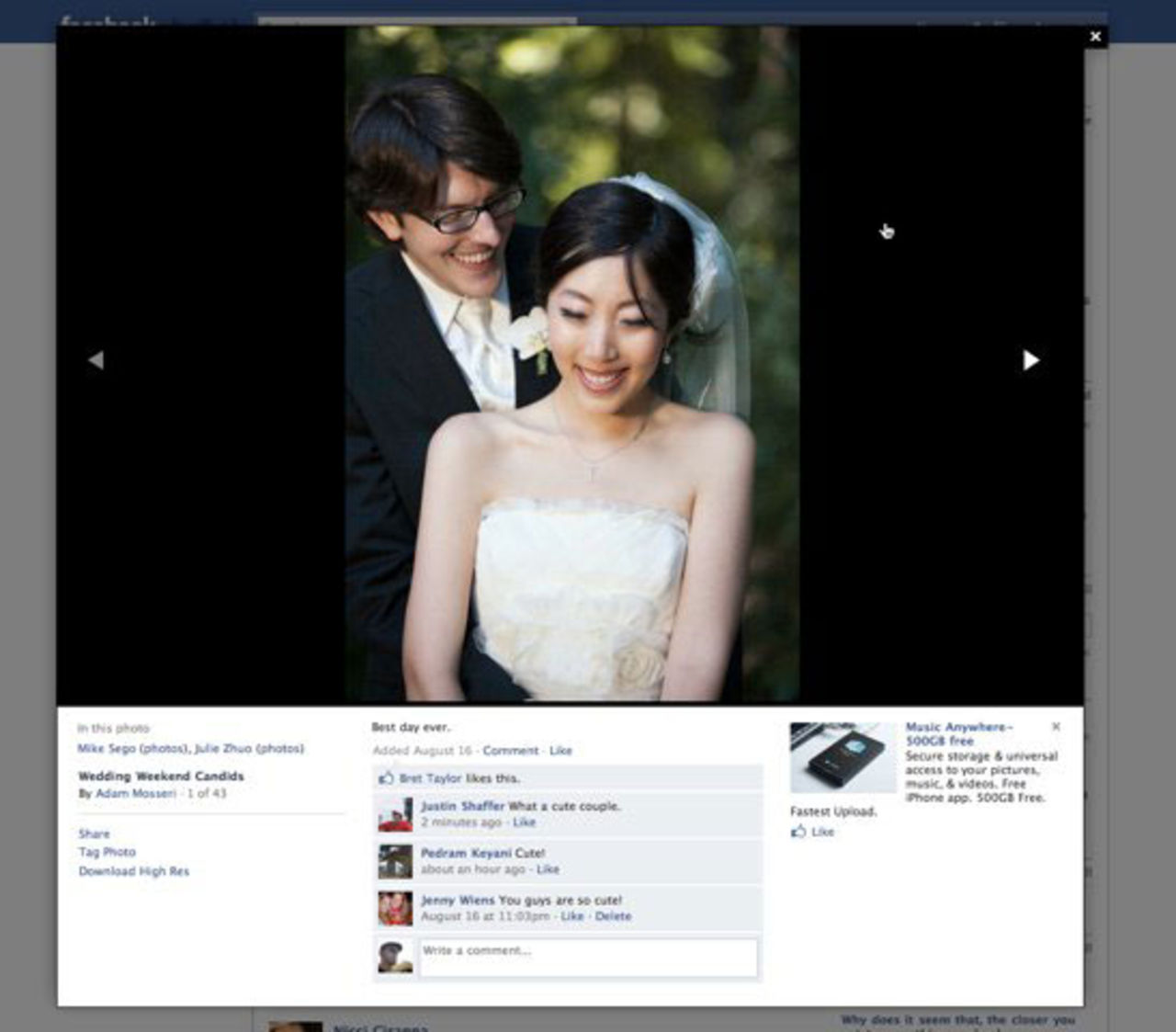Viewport: 1176px width, 1032px height.
Task: Delete Jenny Wiens' comment
Action: [x=613, y=916]
